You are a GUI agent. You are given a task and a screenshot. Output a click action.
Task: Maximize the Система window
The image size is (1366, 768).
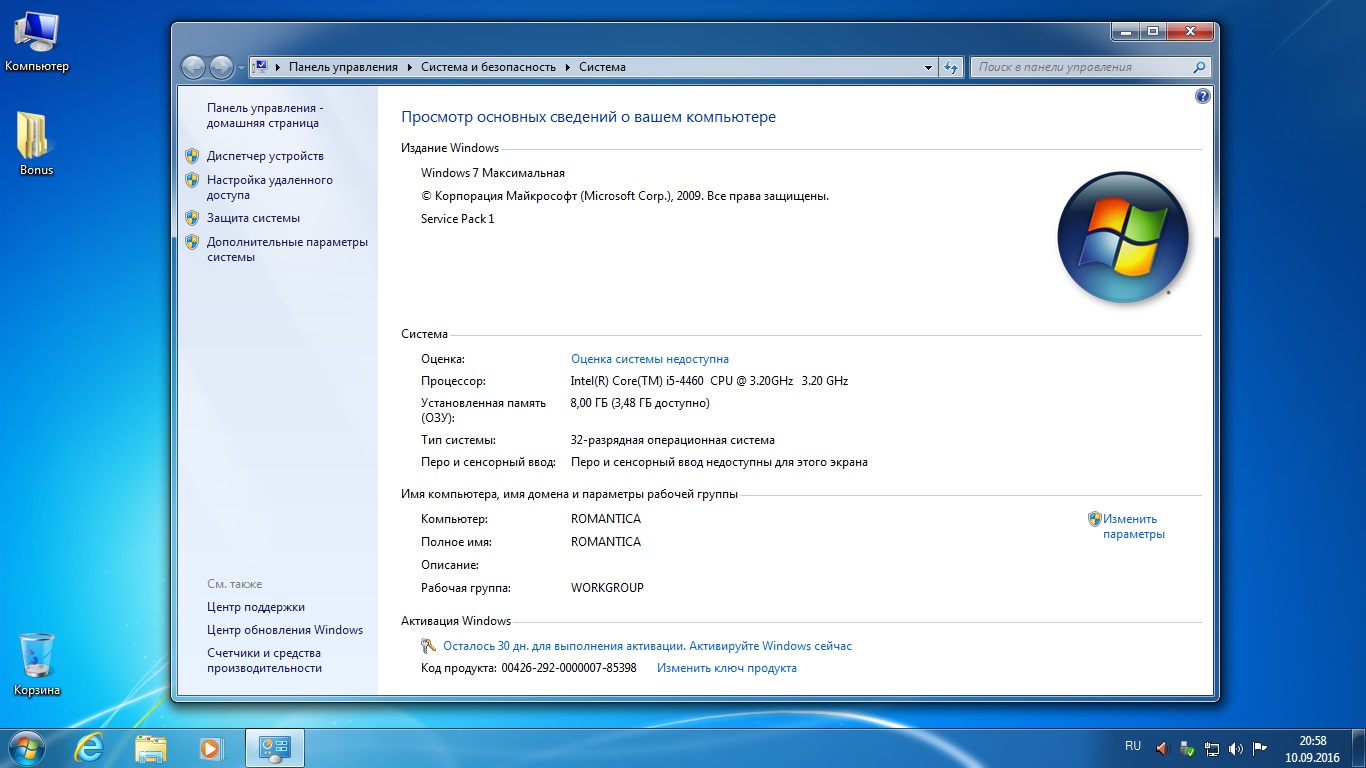coord(1152,32)
